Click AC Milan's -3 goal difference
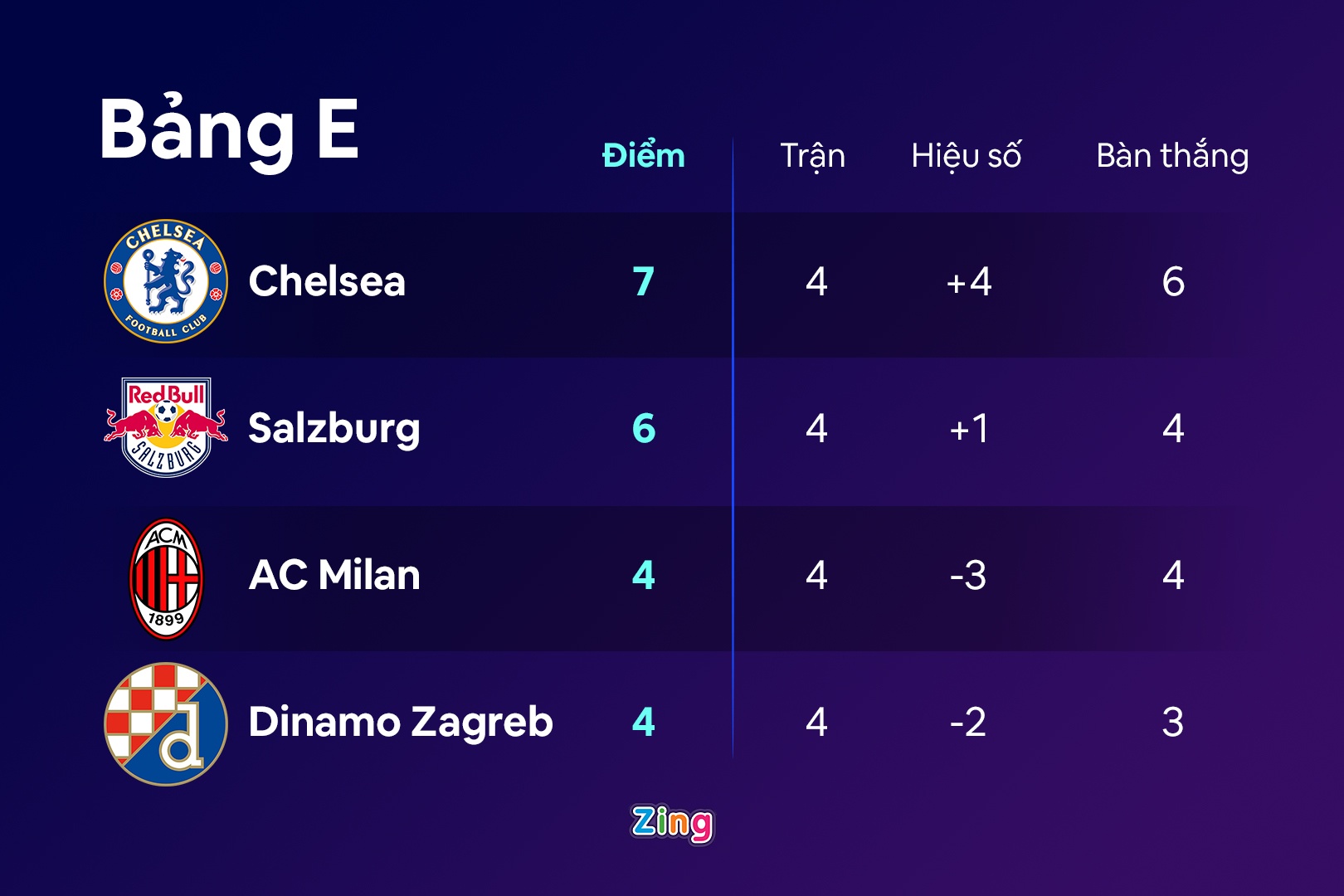This screenshot has width=1344, height=896. click(x=968, y=576)
